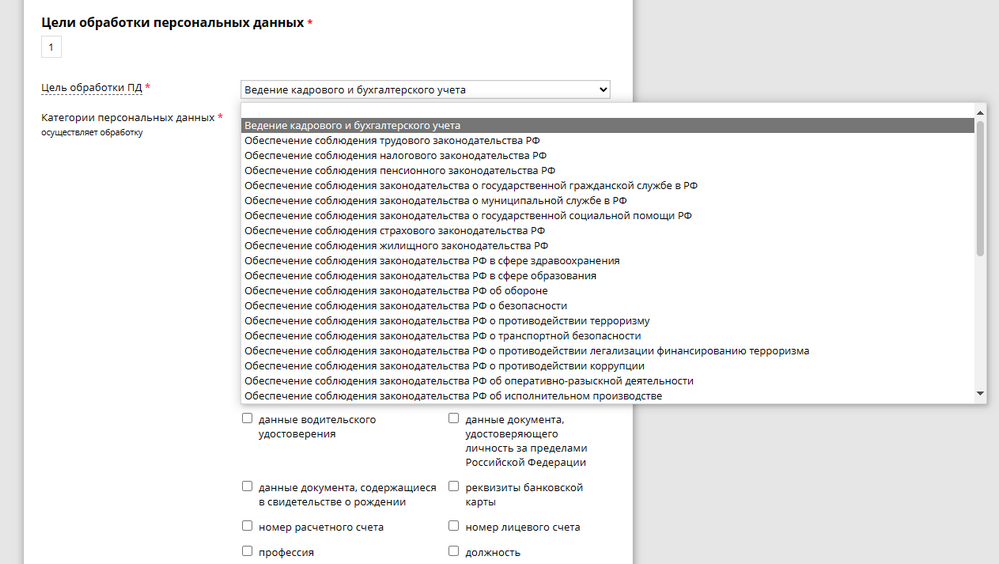Pick "Обеспечение соблюдения пенсионного законодательства РФ" option

399,171
